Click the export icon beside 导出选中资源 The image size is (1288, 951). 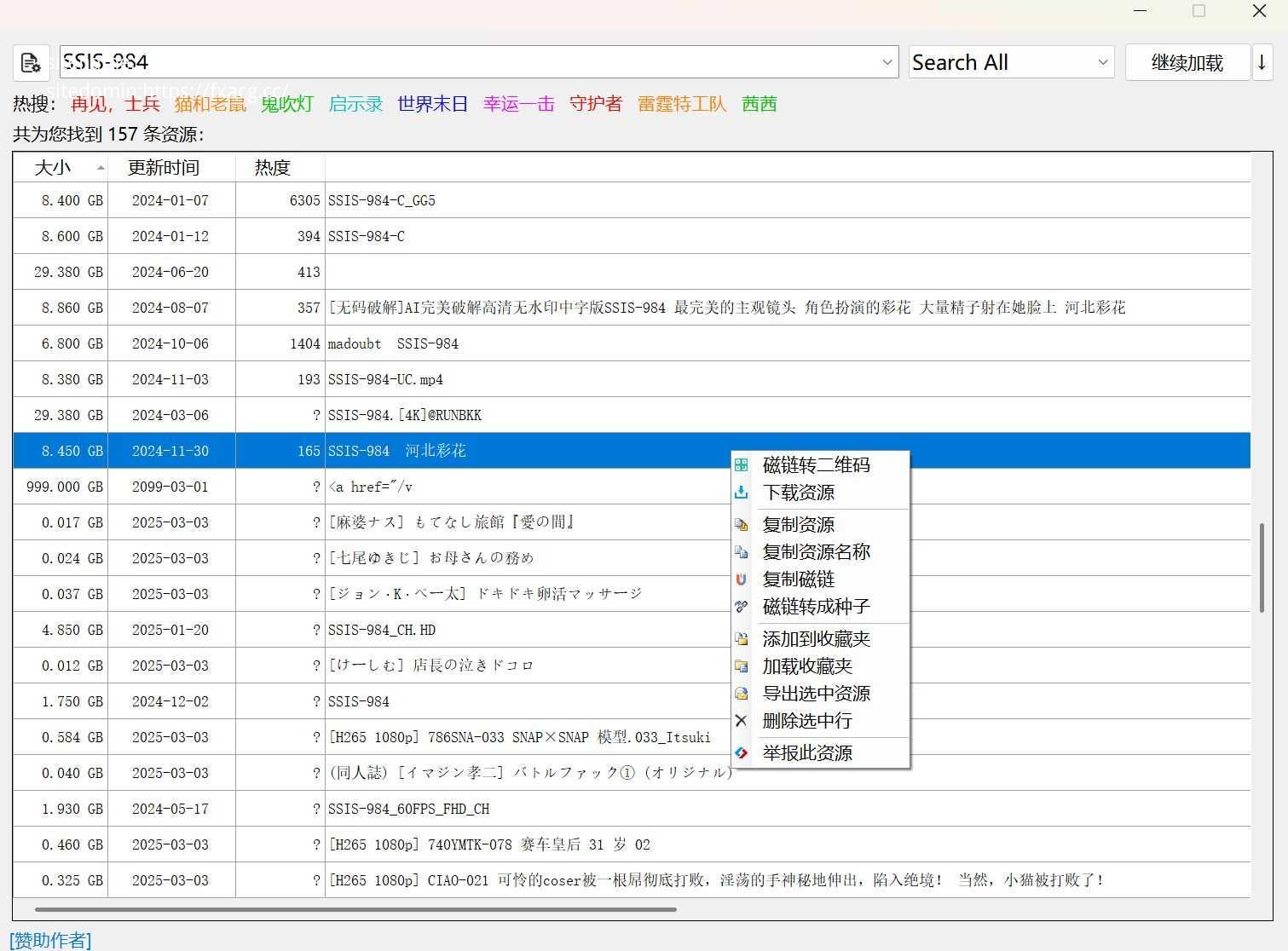(x=742, y=694)
